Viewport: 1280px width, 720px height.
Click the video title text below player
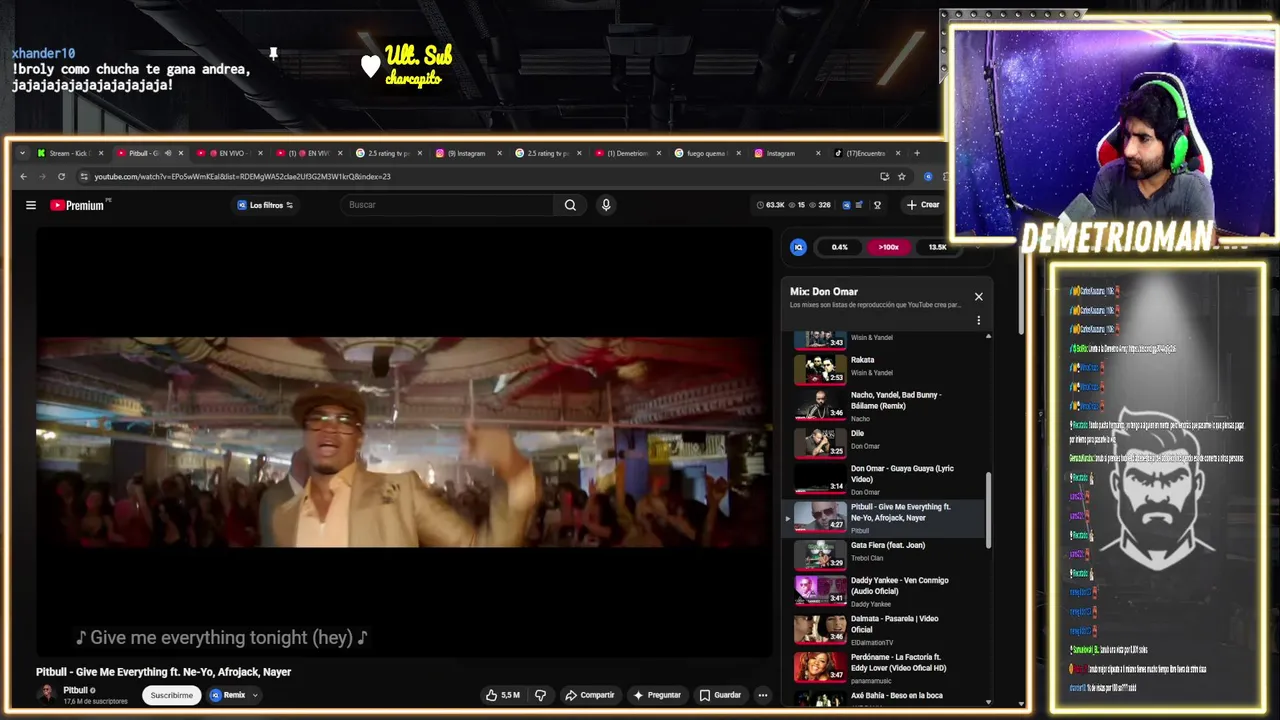pyautogui.click(x=163, y=672)
